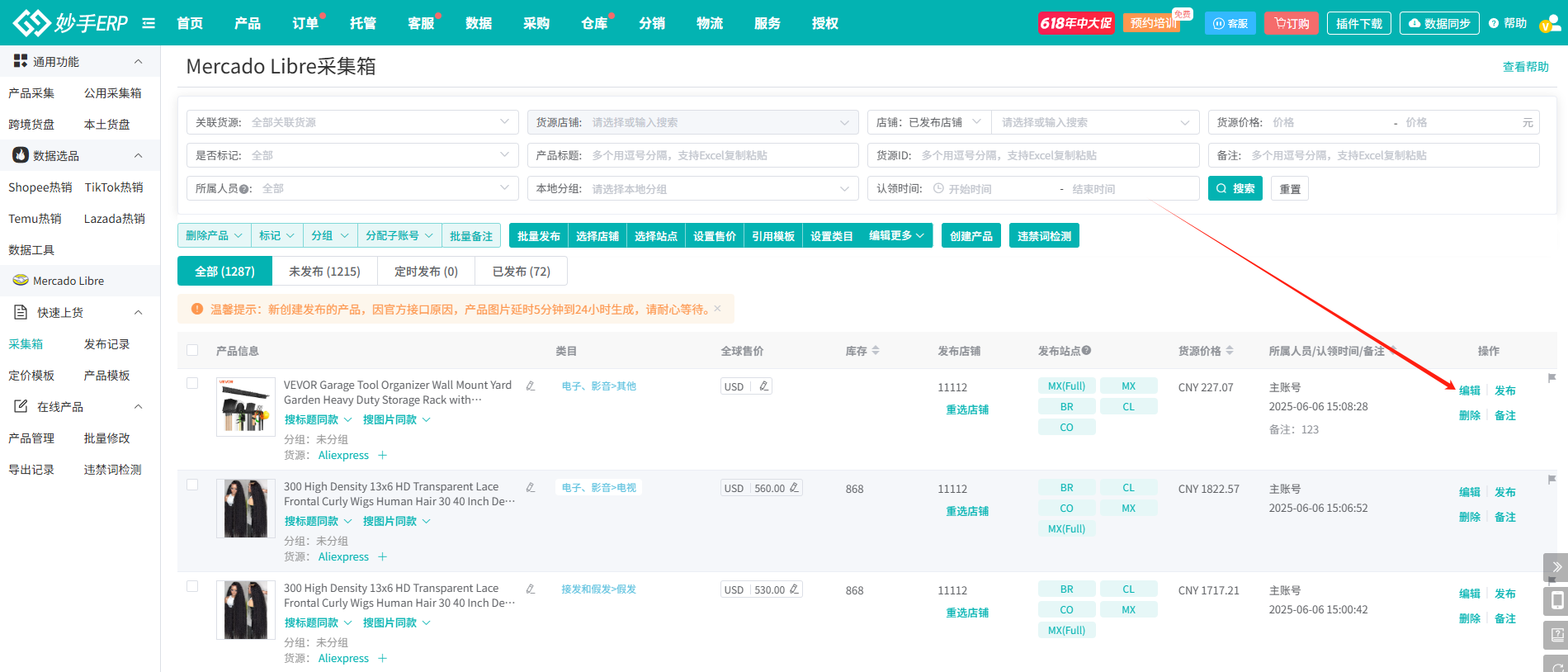Tick the select-all checkbox in table header
The height and width of the screenshot is (672, 1568).
point(192,350)
